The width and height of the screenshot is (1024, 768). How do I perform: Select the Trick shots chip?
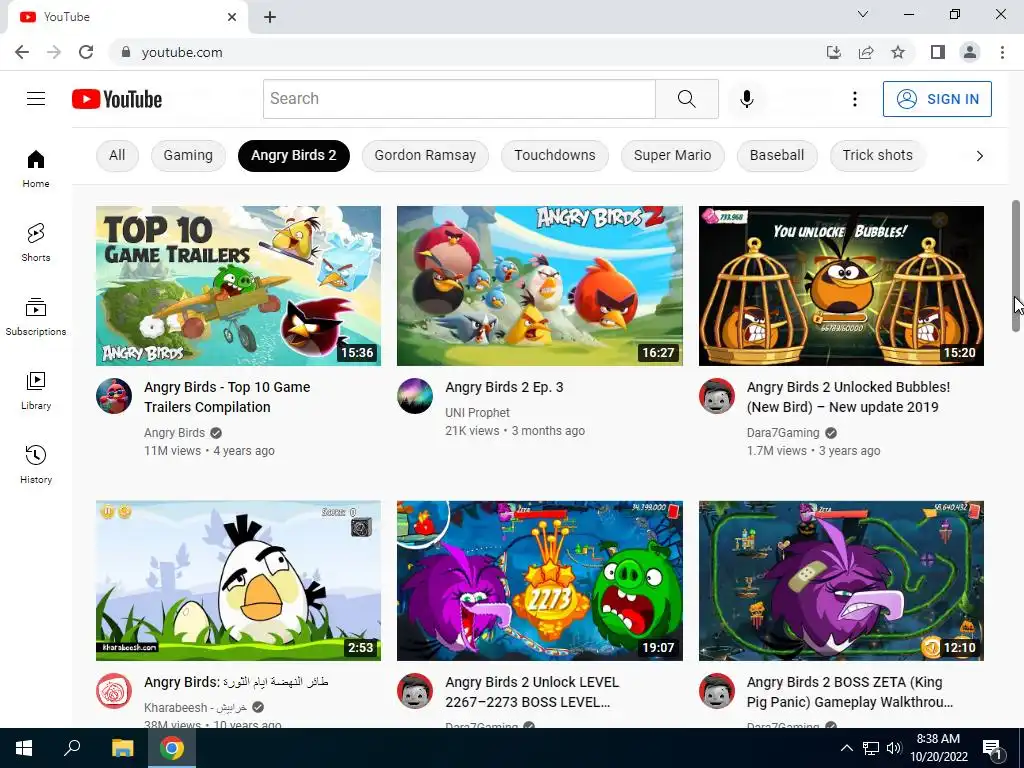[878, 155]
